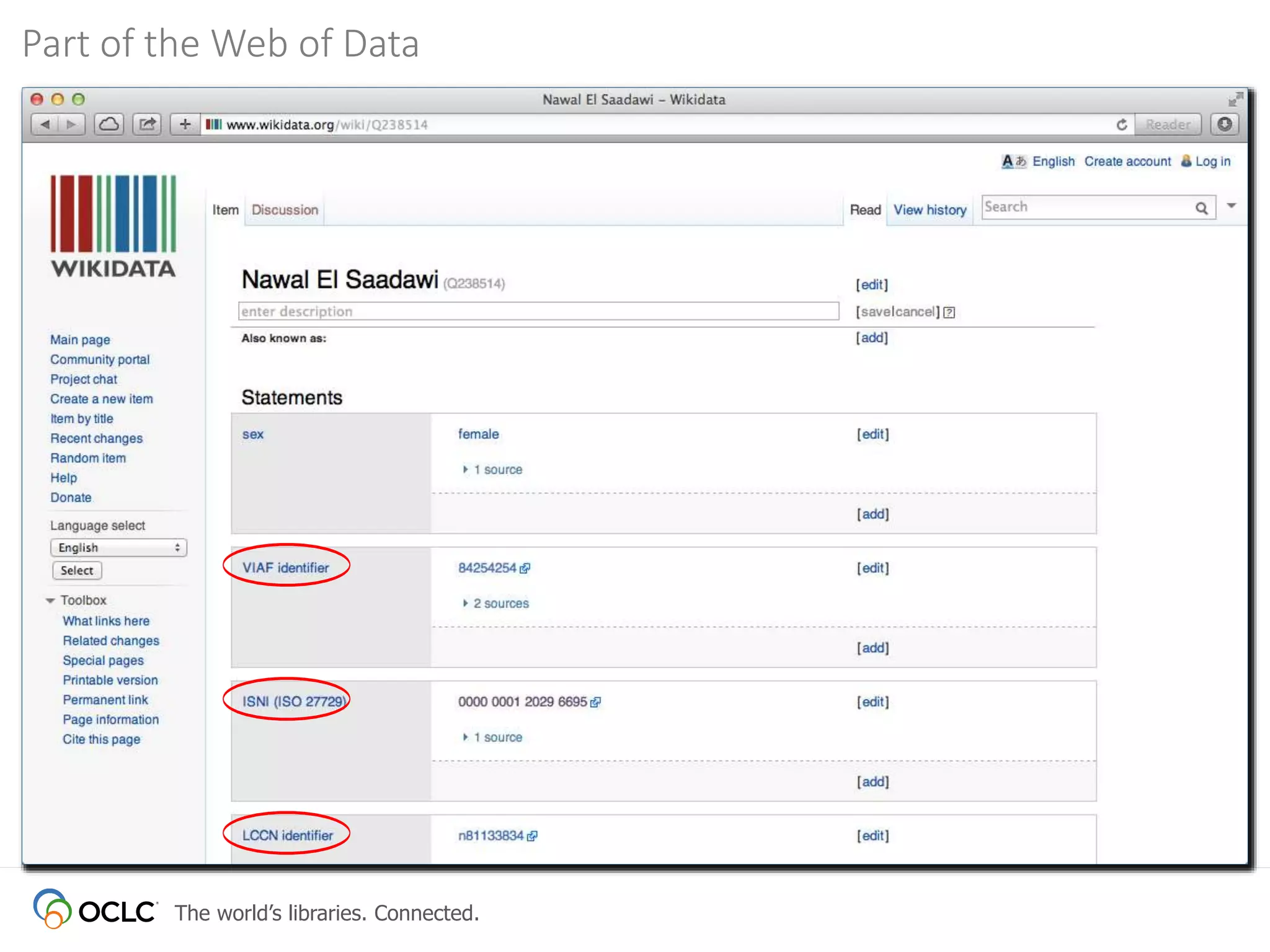Select the Read tab
The width and height of the screenshot is (1270, 952).
pyautogui.click(x=866, y=210)
